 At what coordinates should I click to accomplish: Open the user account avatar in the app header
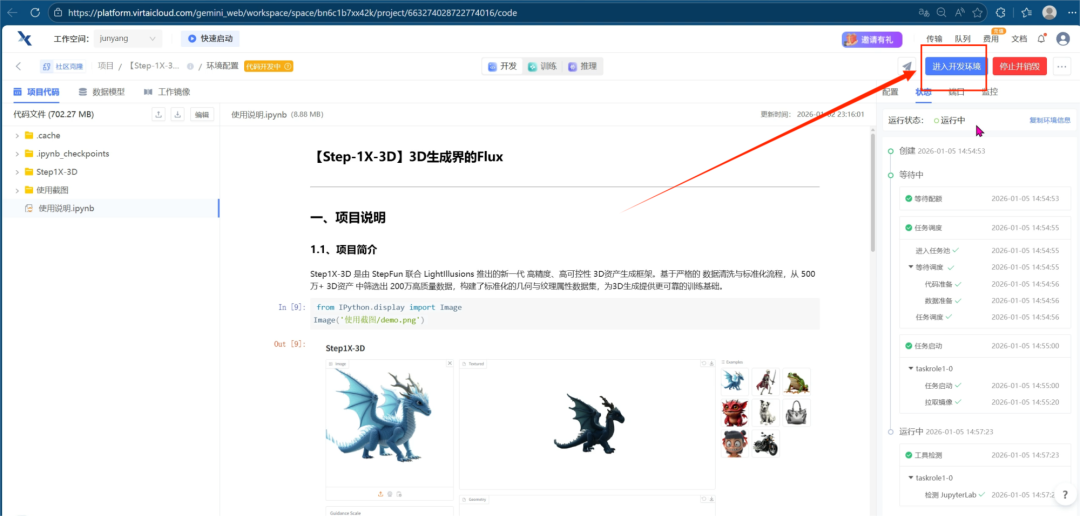point(1062,39)
